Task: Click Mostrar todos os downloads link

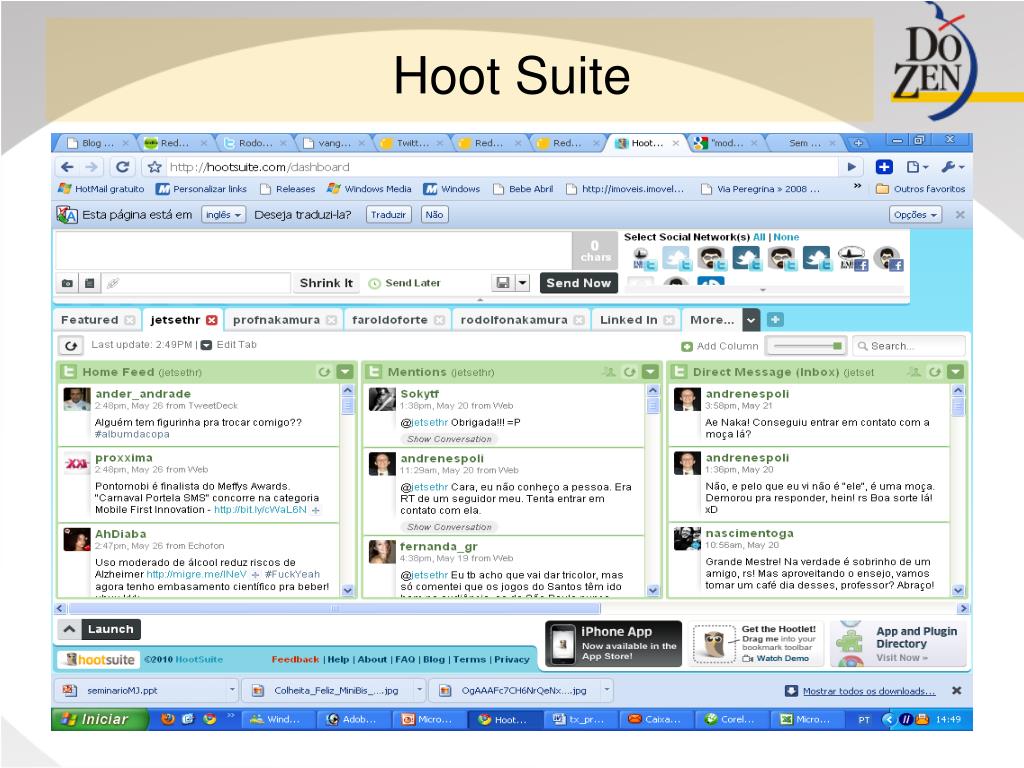Action: [869, 691]
